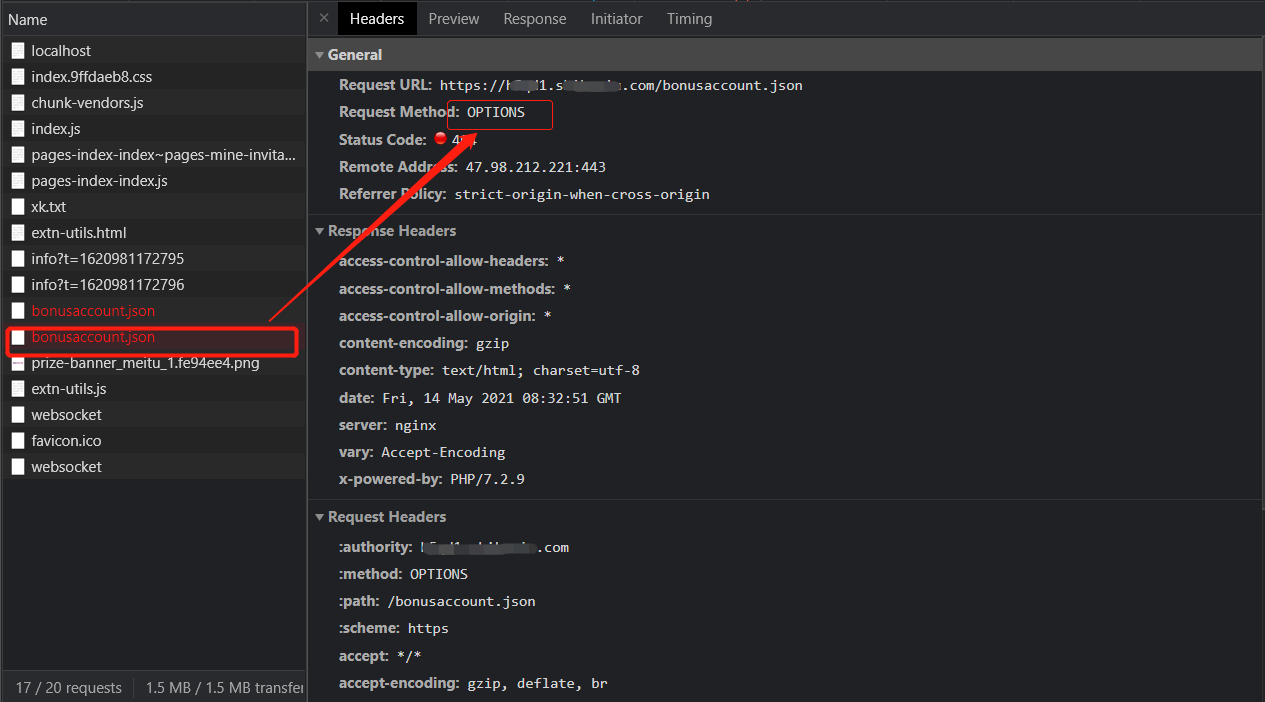Click the server nginx header row

tap(388, 425)
